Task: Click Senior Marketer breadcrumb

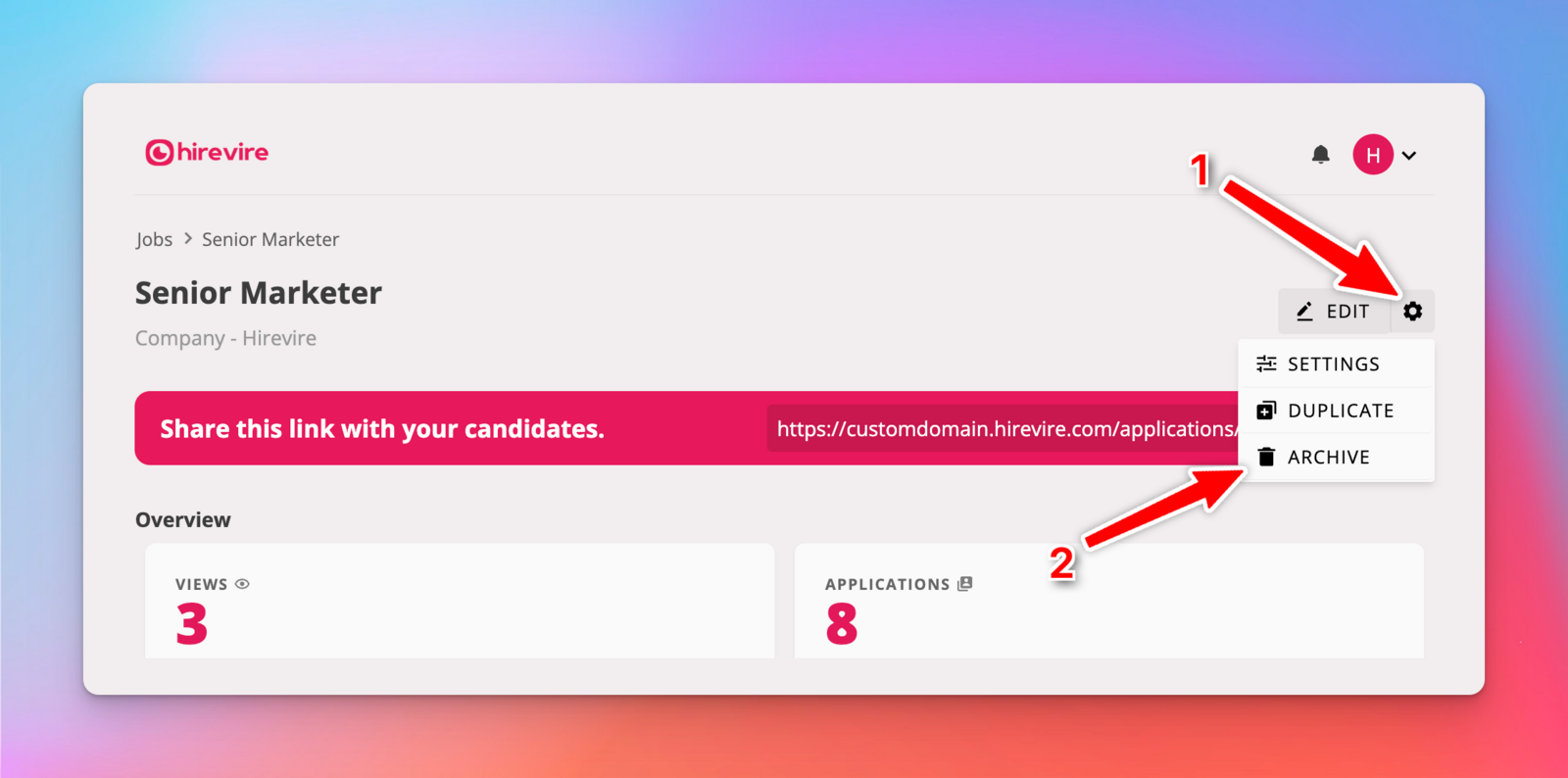Action: 270,239
